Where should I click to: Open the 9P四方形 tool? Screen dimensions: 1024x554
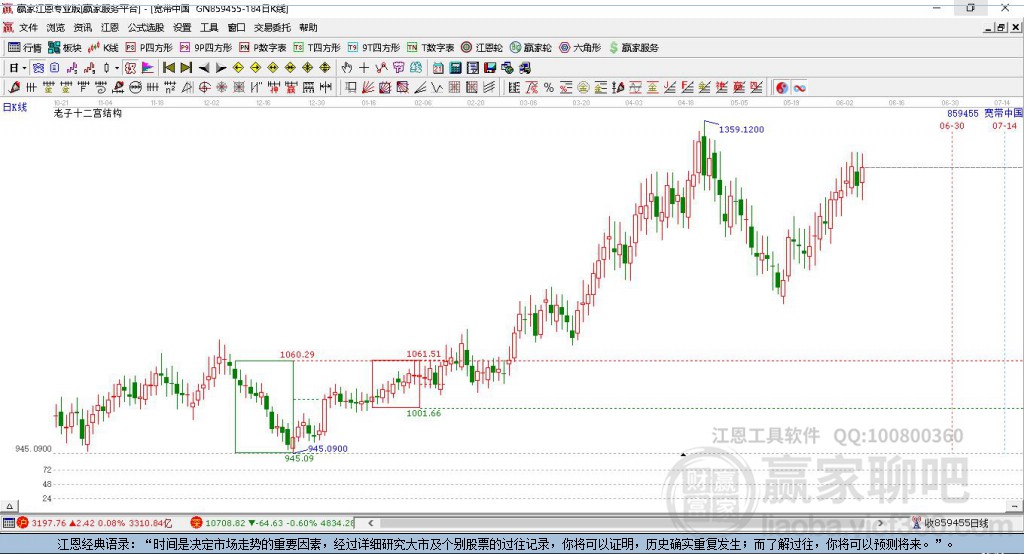[206, 48]
